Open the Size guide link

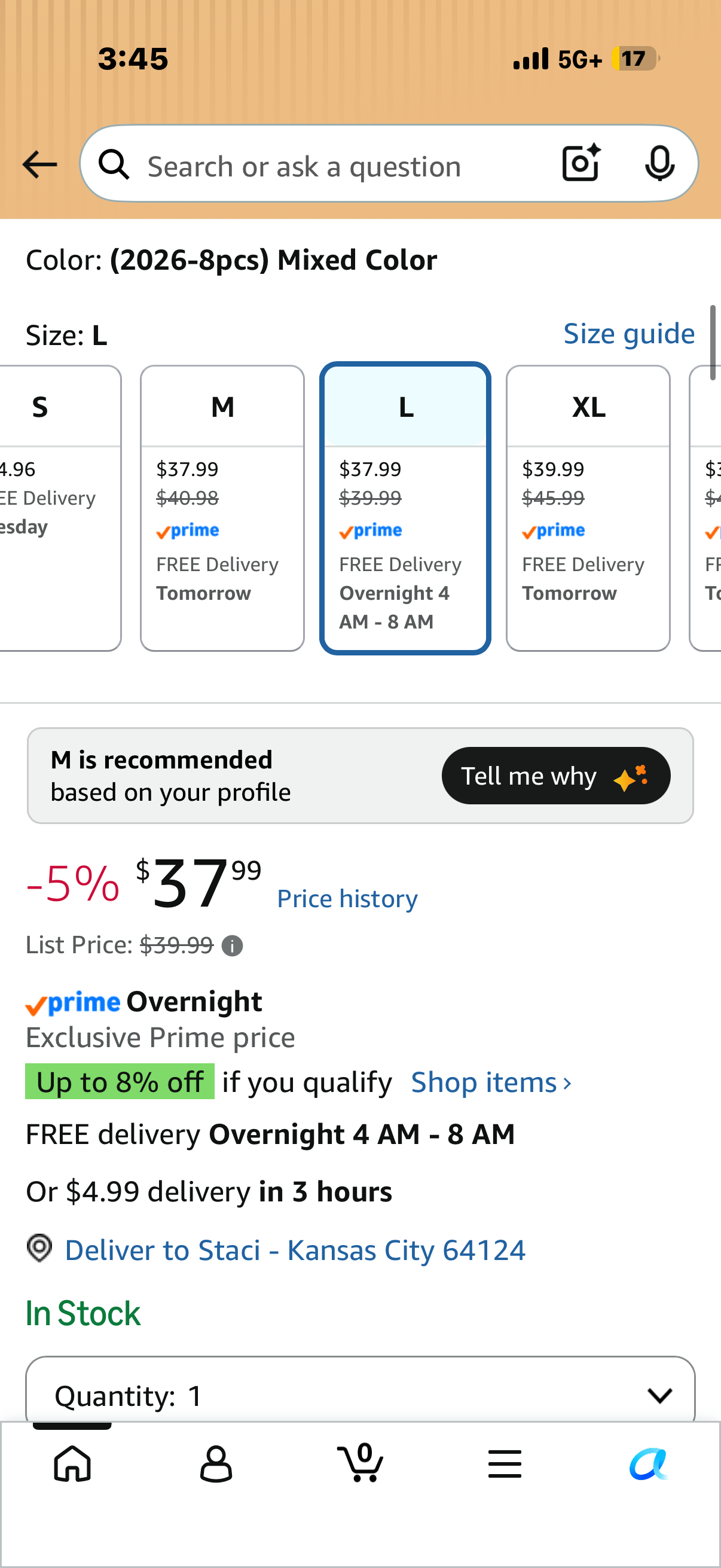tap(629, 334)
